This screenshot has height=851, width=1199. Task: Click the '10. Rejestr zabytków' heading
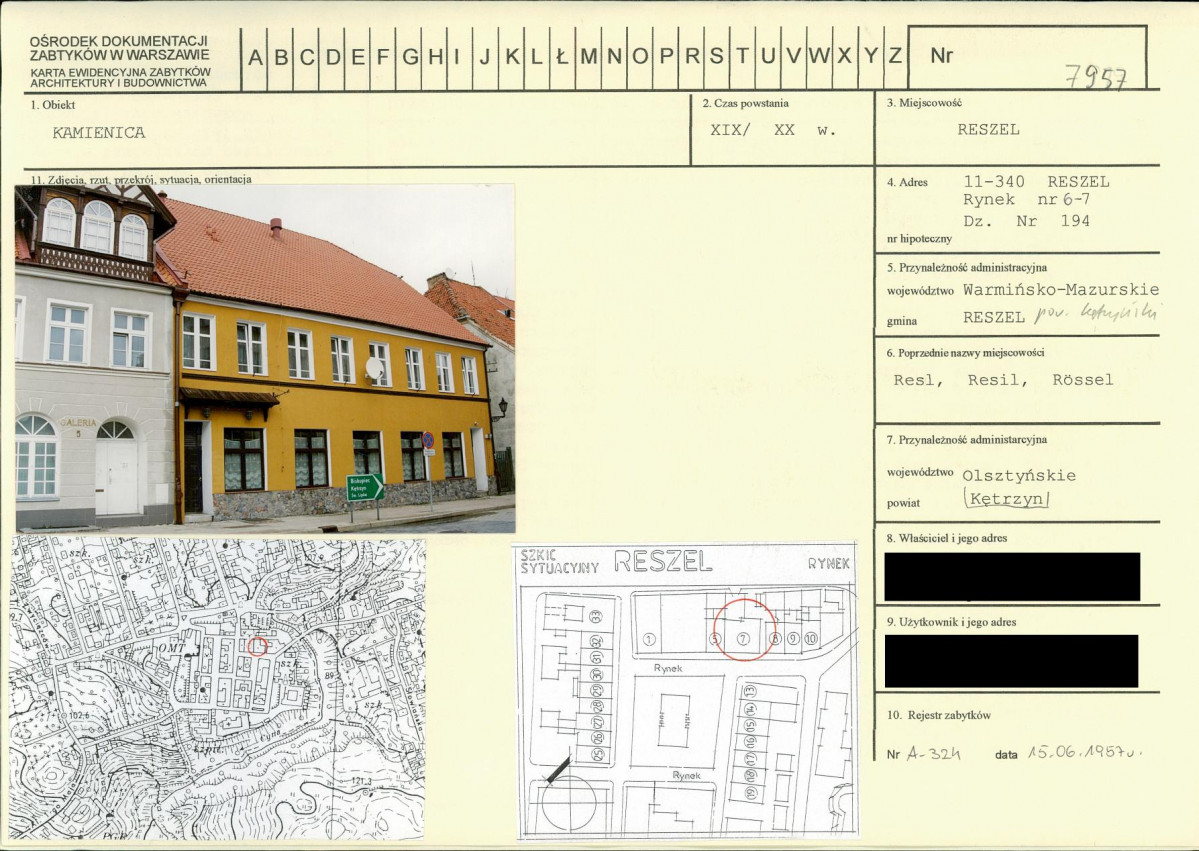point(939,716)
